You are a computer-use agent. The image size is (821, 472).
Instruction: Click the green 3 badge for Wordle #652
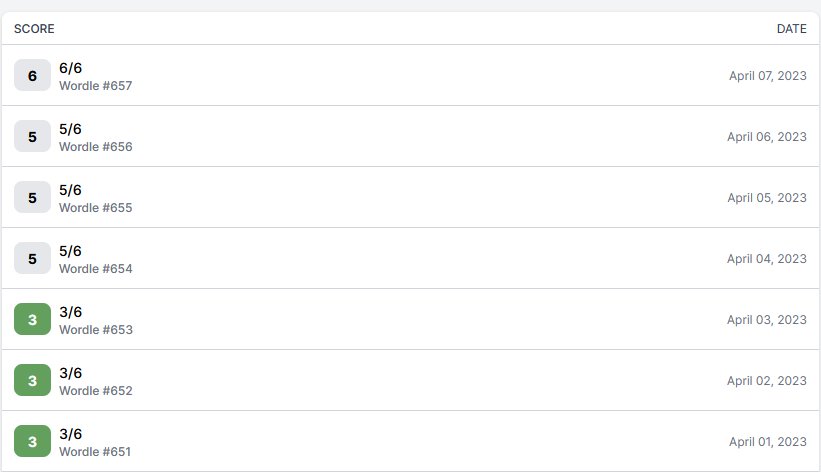click(32, 380)
